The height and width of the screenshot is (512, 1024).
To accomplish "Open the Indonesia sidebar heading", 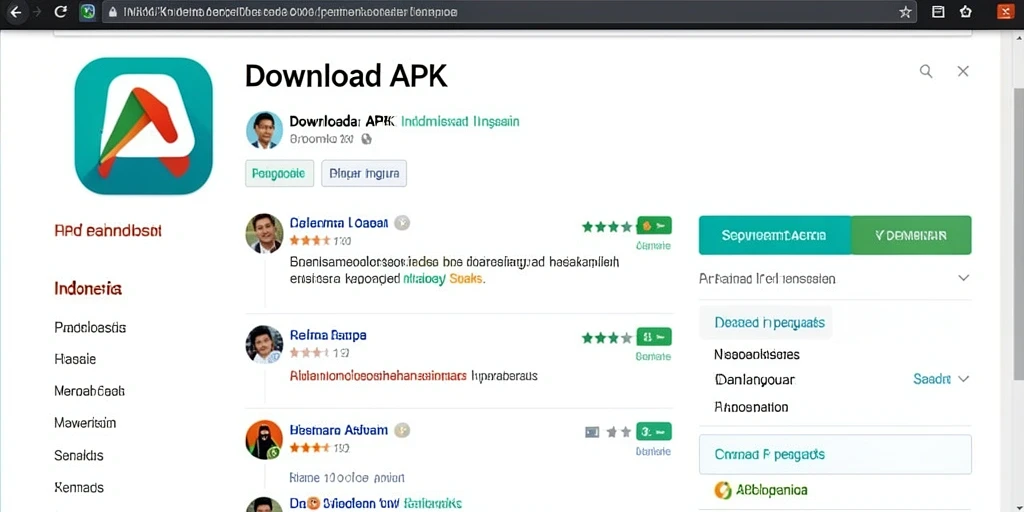I will point(88,289).
